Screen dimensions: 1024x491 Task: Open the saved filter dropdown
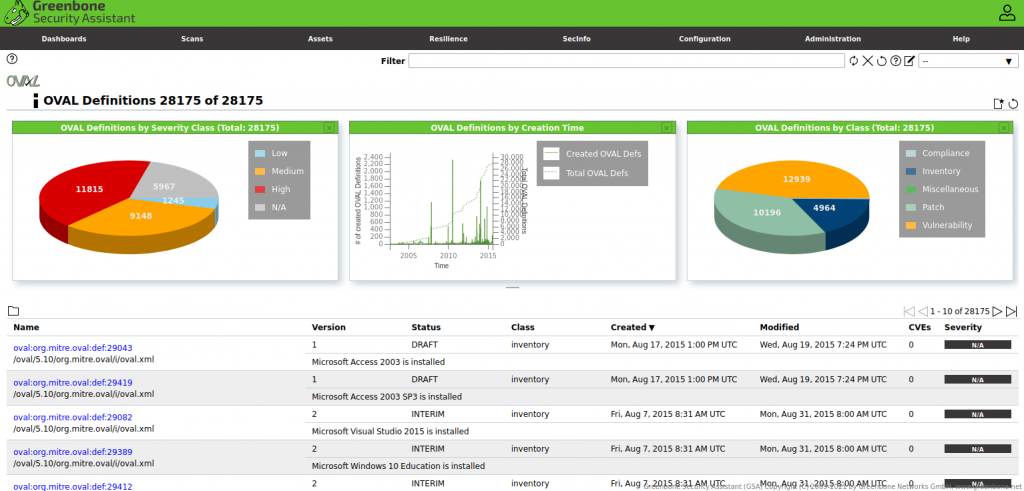(x=968, y=61)
